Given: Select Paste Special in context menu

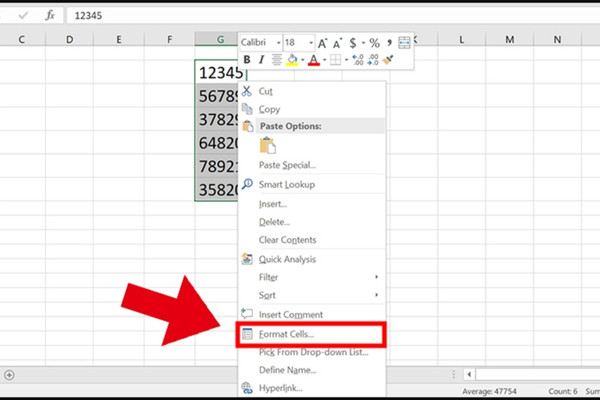Looking at the screenshot, I should coord(312,165).
